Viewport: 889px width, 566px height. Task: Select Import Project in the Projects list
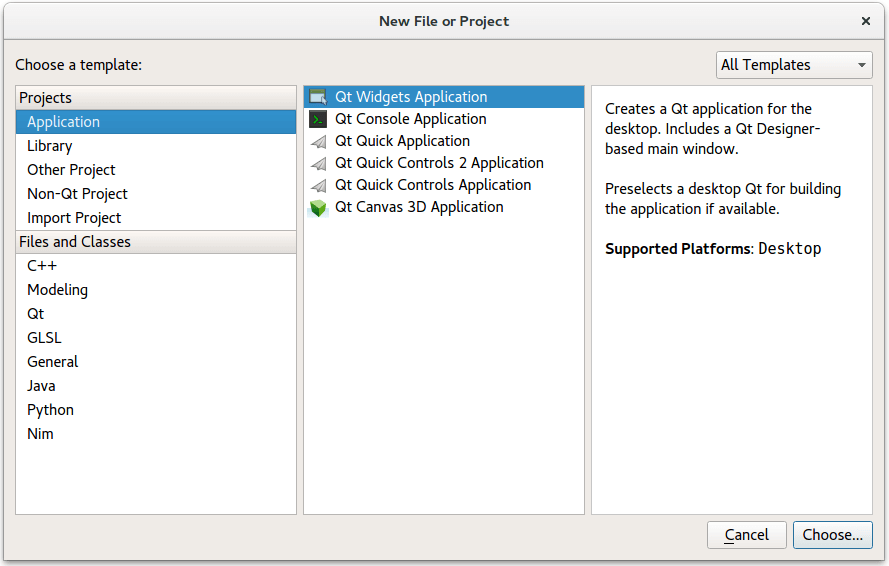click(x=74, y=218)
